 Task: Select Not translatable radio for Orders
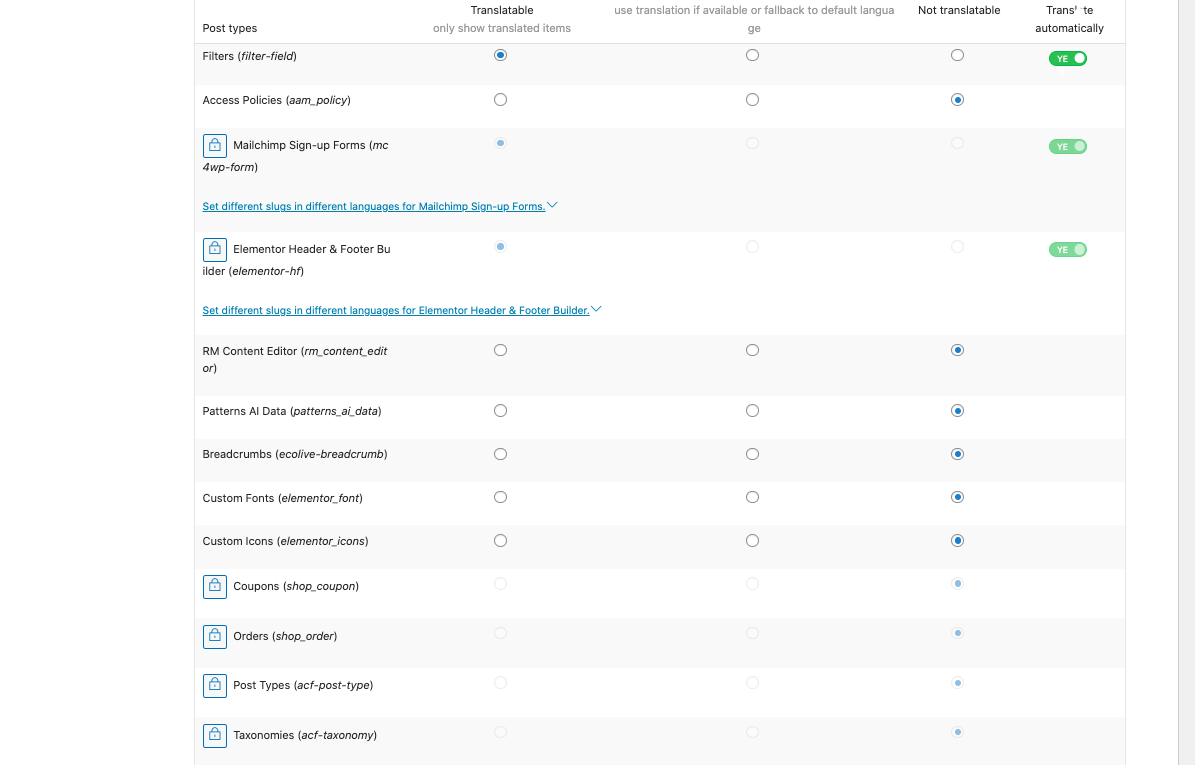pos(957,633)
